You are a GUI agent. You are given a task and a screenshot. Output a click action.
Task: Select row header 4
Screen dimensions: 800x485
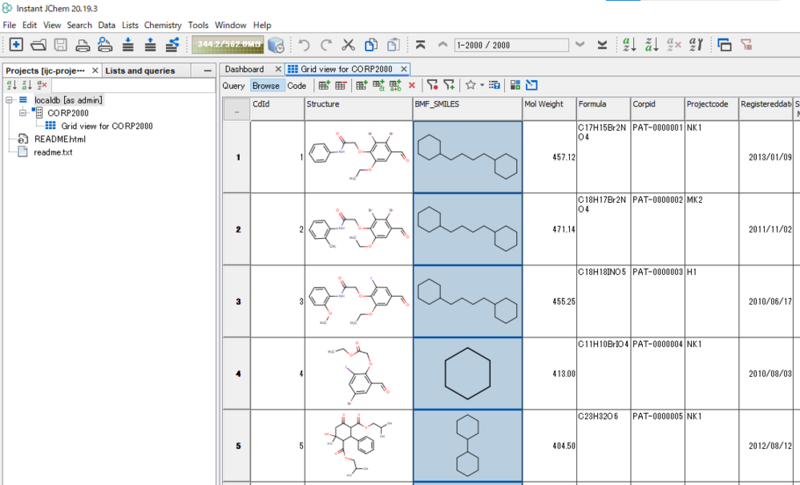tap(237, 373)
